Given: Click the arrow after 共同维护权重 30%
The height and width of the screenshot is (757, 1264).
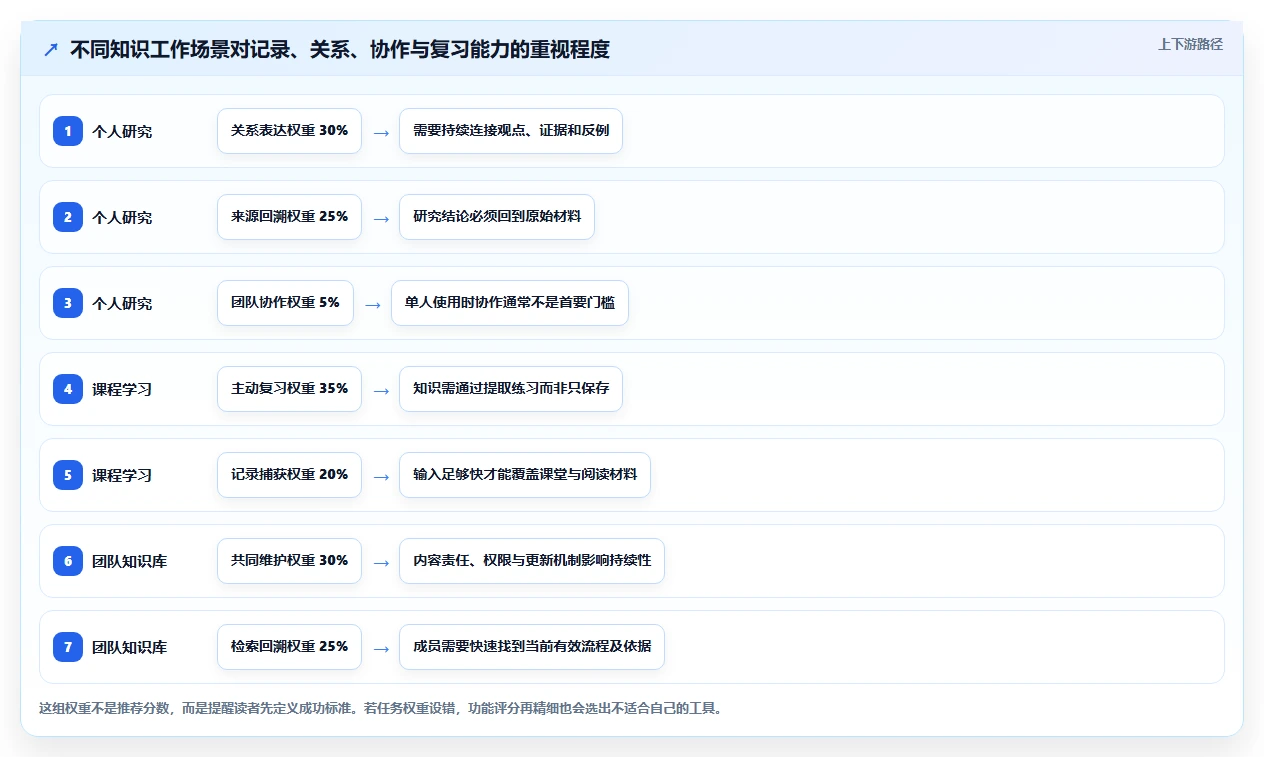Looking at the screenshot, I should coord(381,562).
